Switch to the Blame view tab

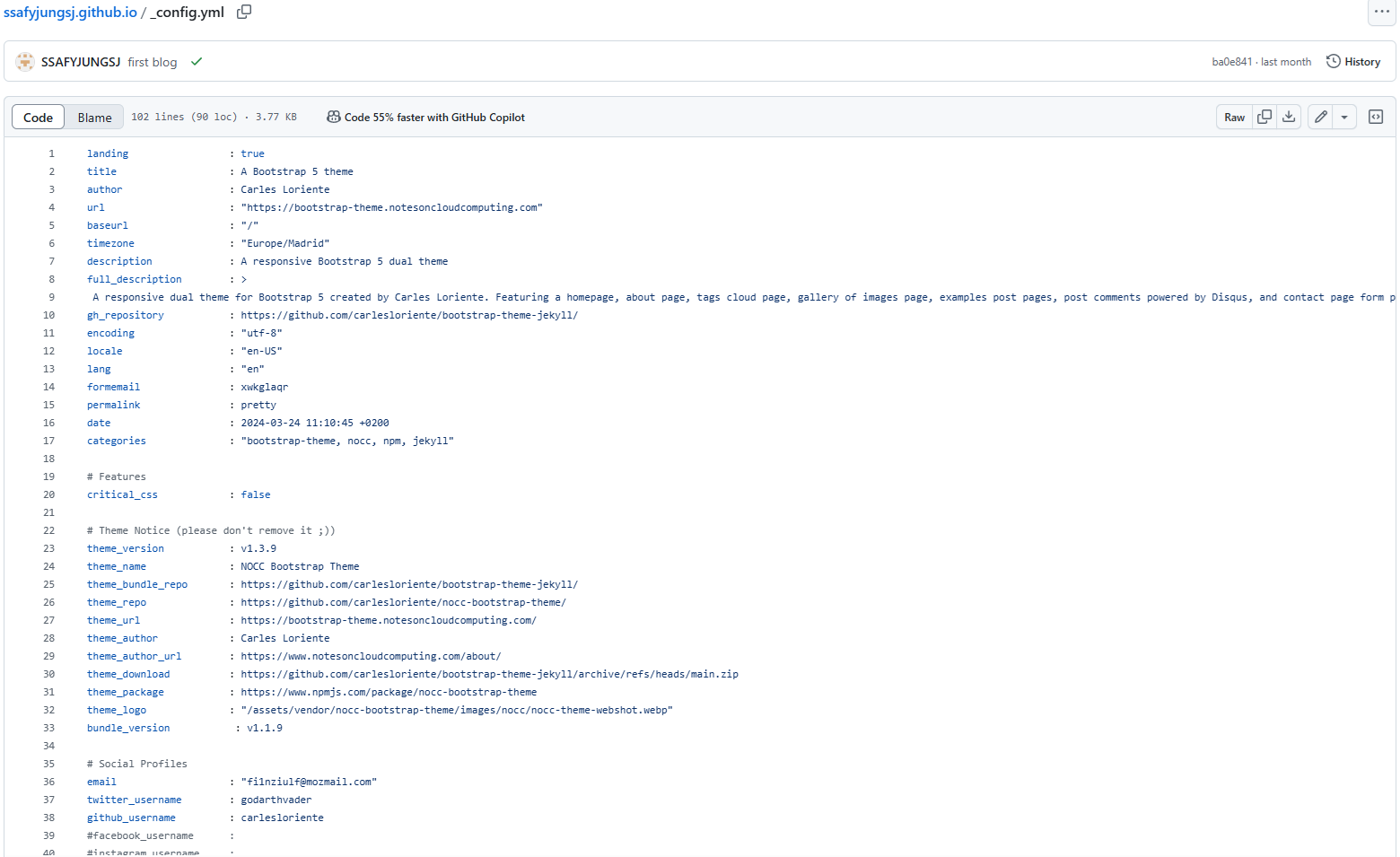point(94,118)
